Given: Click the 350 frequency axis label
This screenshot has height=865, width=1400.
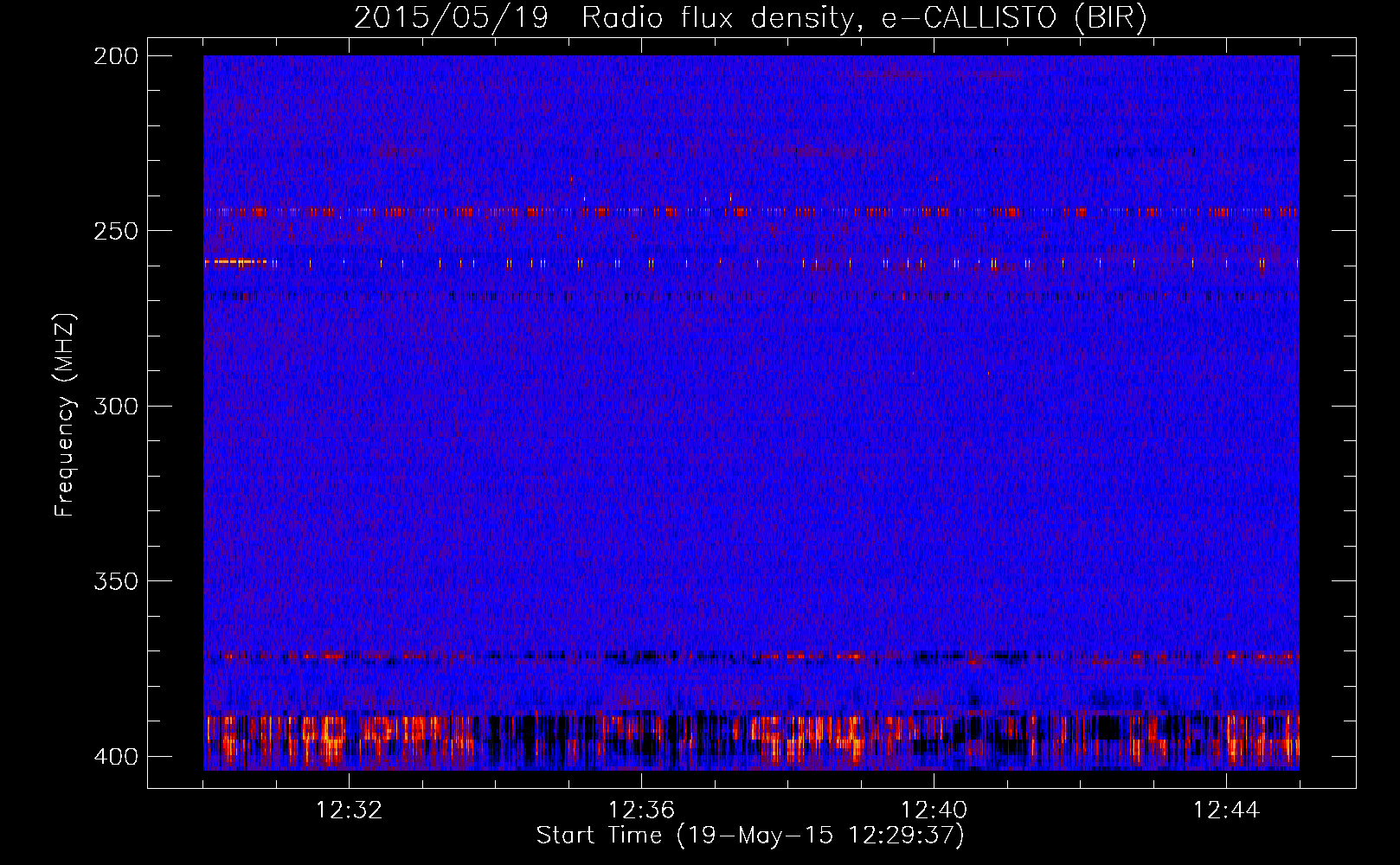Looking at the screenshot, I should tap(116, 580).
